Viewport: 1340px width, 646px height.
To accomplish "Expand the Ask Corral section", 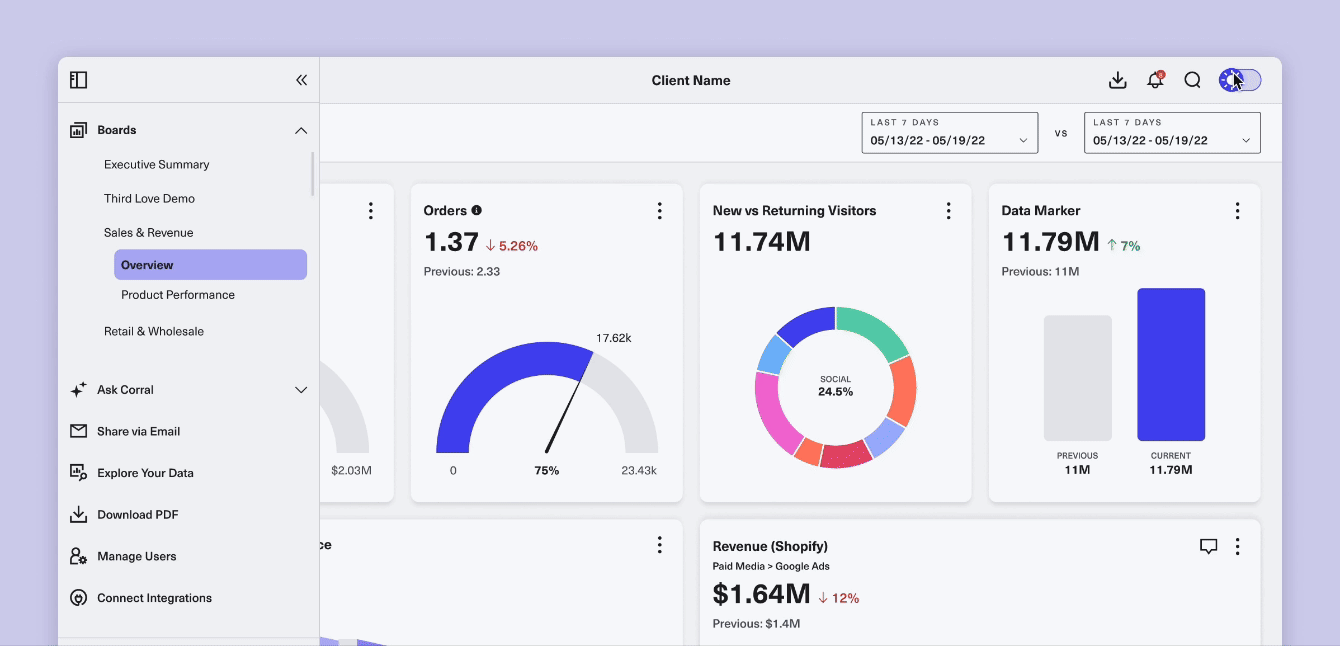I will 300,390.
